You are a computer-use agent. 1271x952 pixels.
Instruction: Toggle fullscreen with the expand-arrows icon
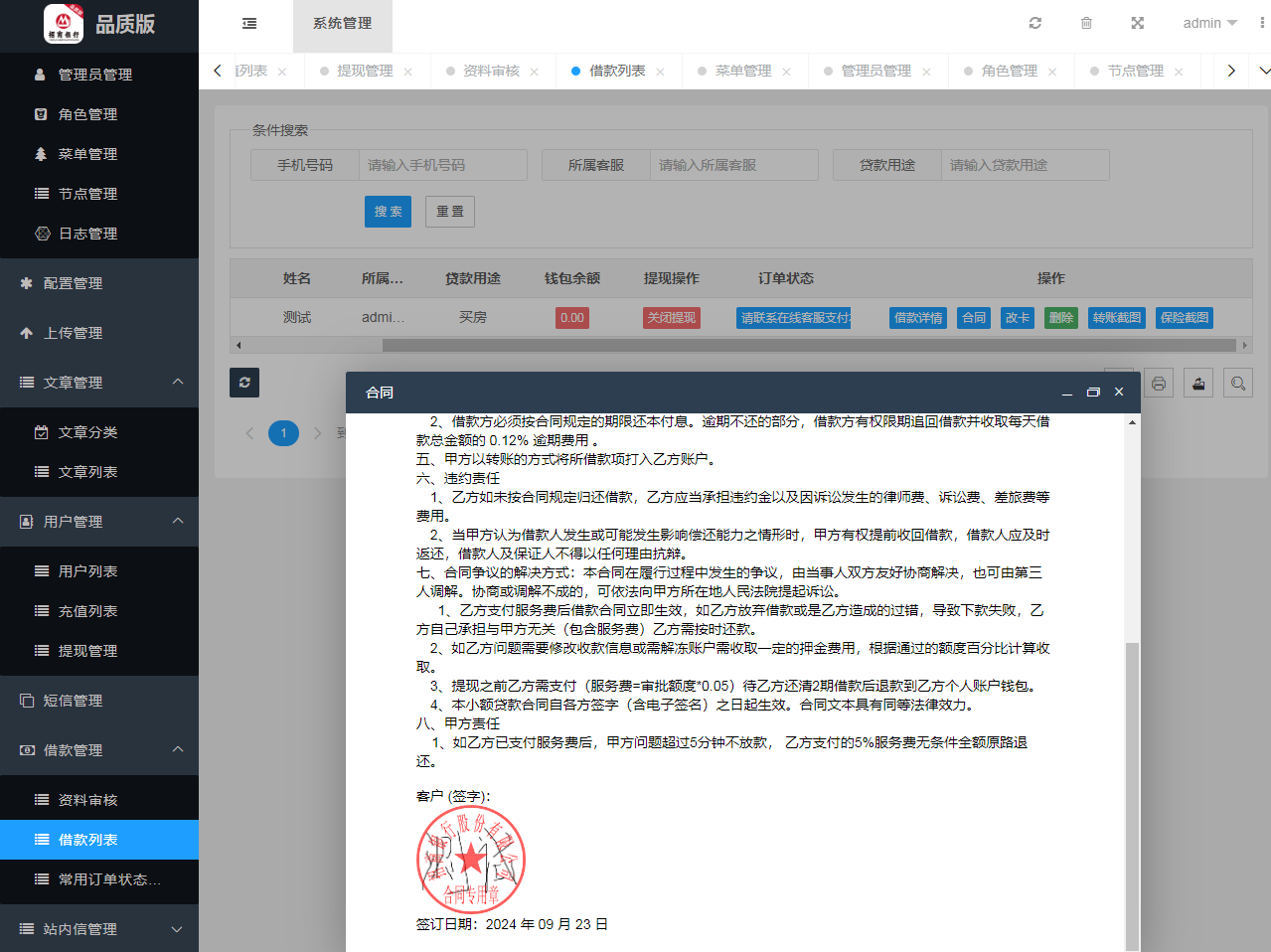pos(1138,23)
